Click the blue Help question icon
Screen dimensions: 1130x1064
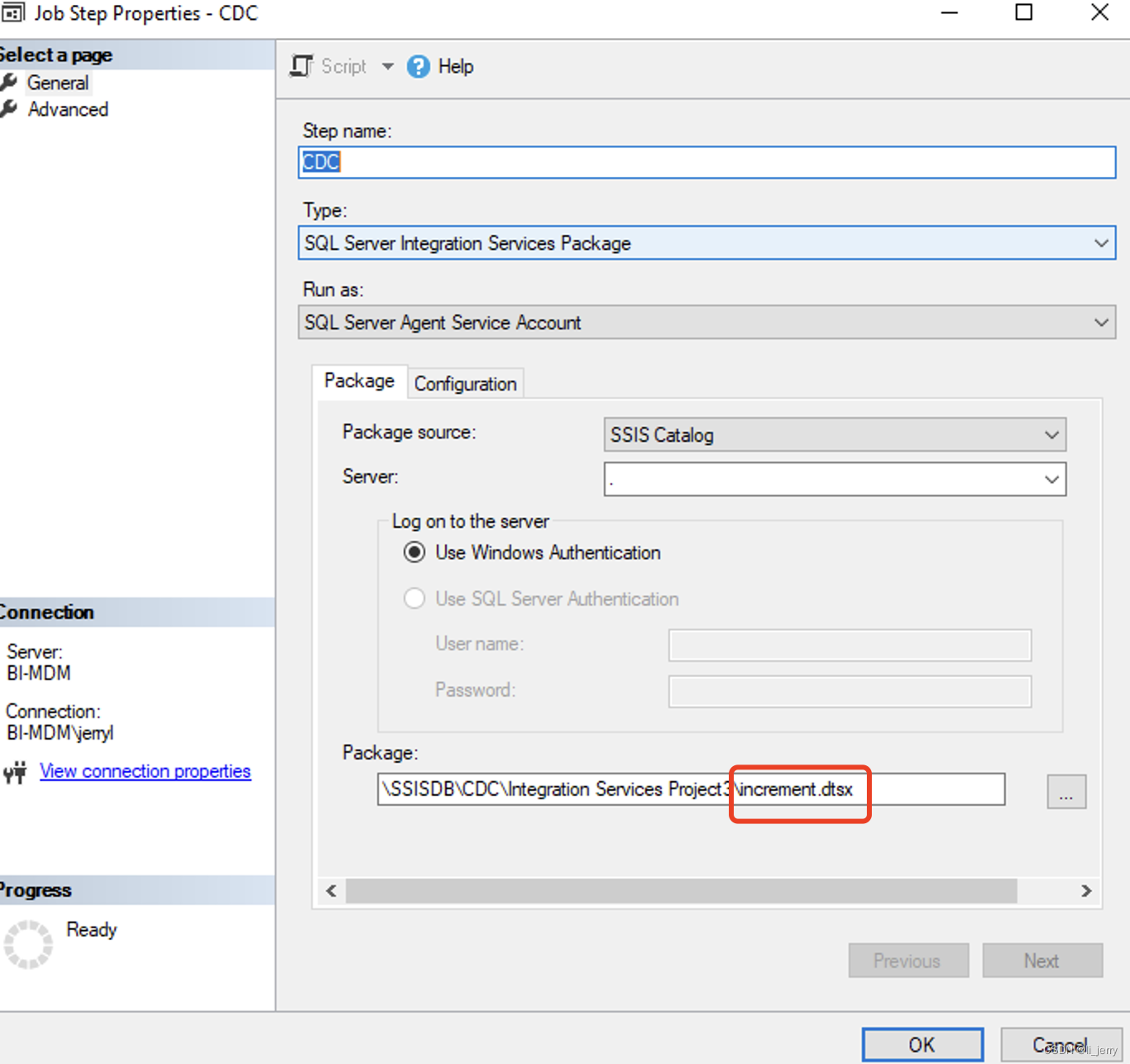click(x=419, y=66)
